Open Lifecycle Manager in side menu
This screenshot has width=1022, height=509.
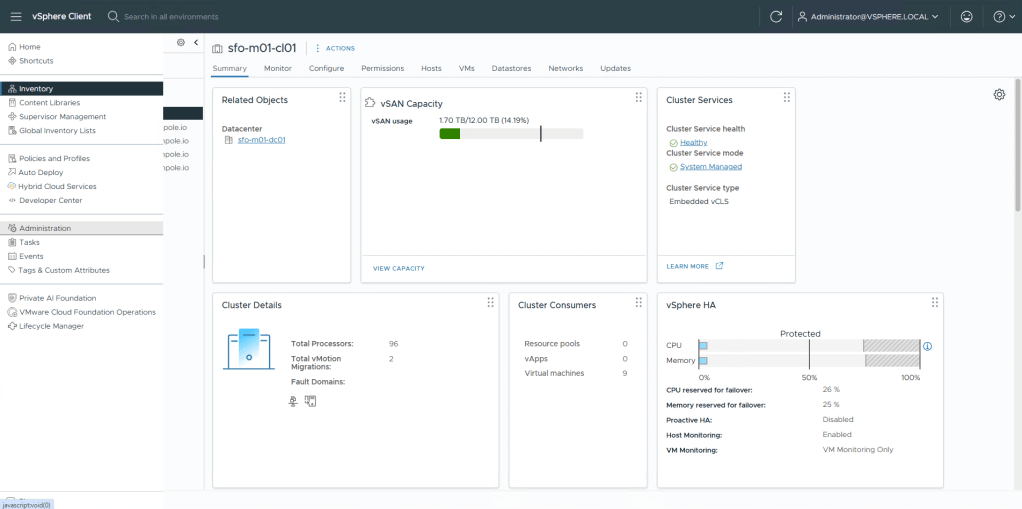(x=51, y=326)
